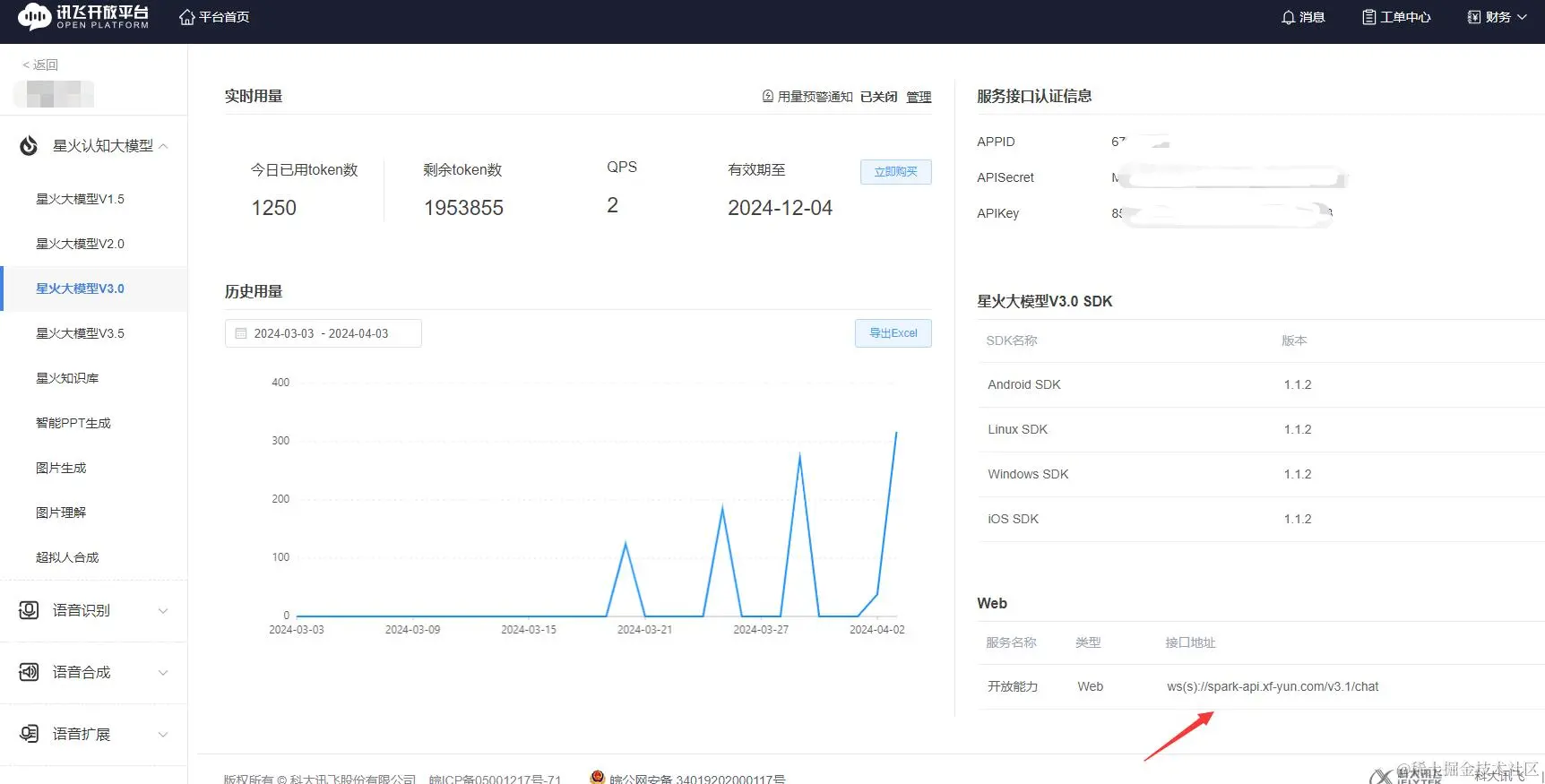Click the 星火认知大模型 flame icon
The height and width of the screenshot is (784, 1545).
(x=29, y=145)
